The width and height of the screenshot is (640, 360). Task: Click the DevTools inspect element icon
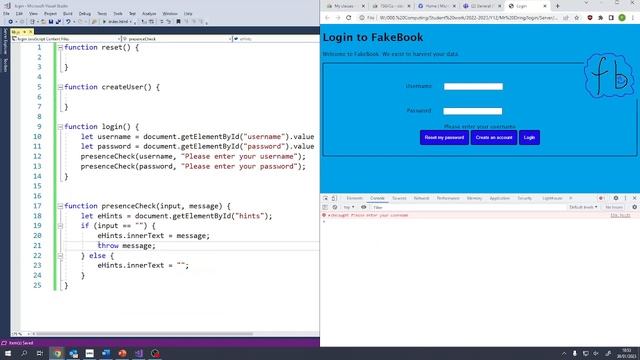click(326, 198)
